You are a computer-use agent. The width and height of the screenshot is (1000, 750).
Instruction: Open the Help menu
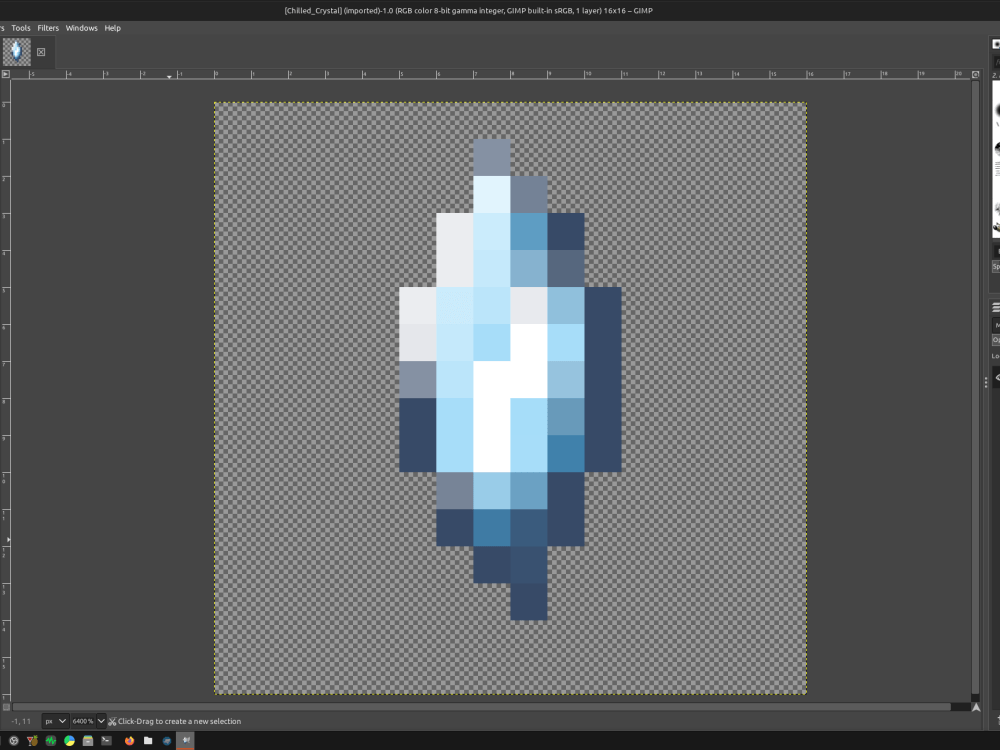pyautogui.click(x=112, y=27)
